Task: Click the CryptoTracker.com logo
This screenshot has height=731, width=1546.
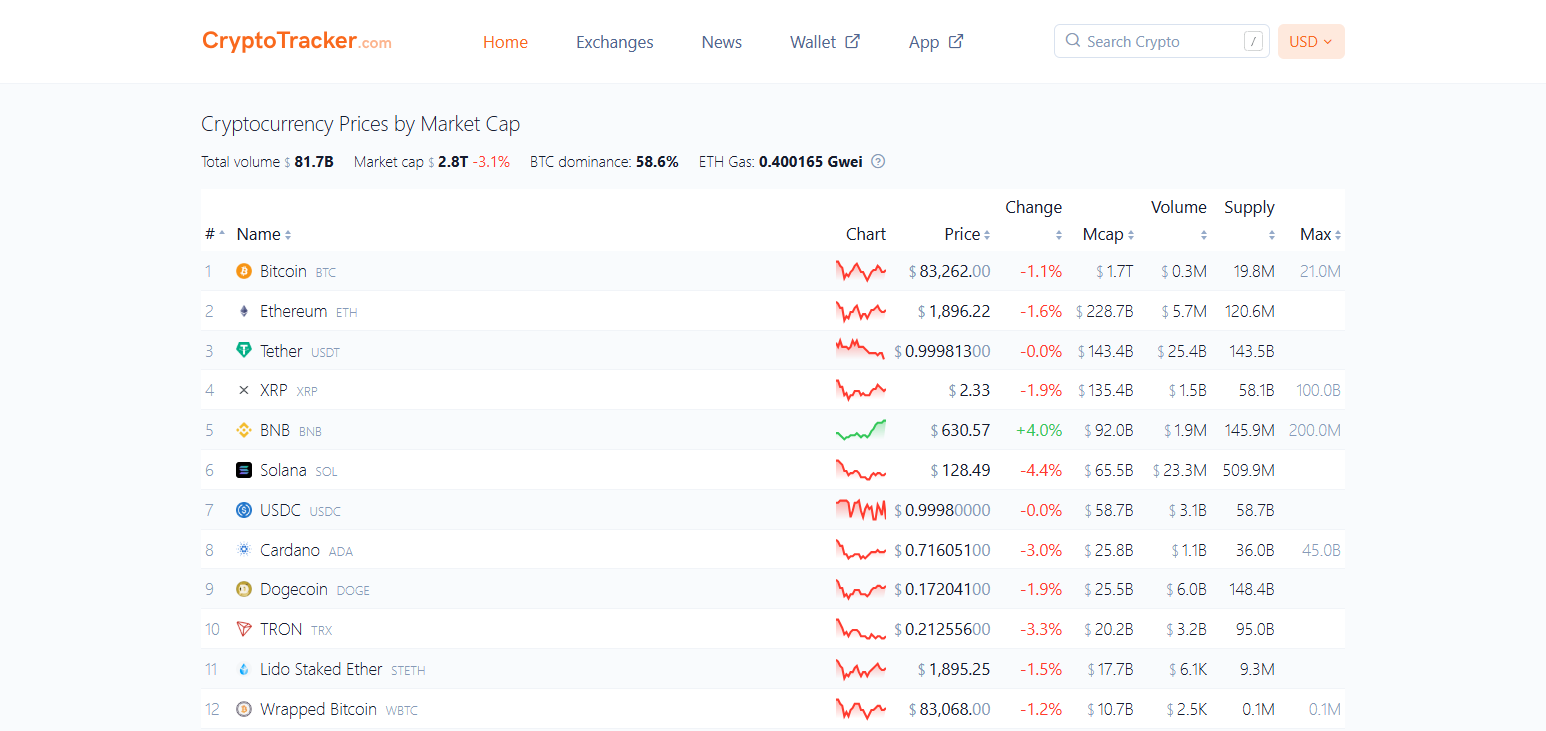Action: click(x=296, y=41)
